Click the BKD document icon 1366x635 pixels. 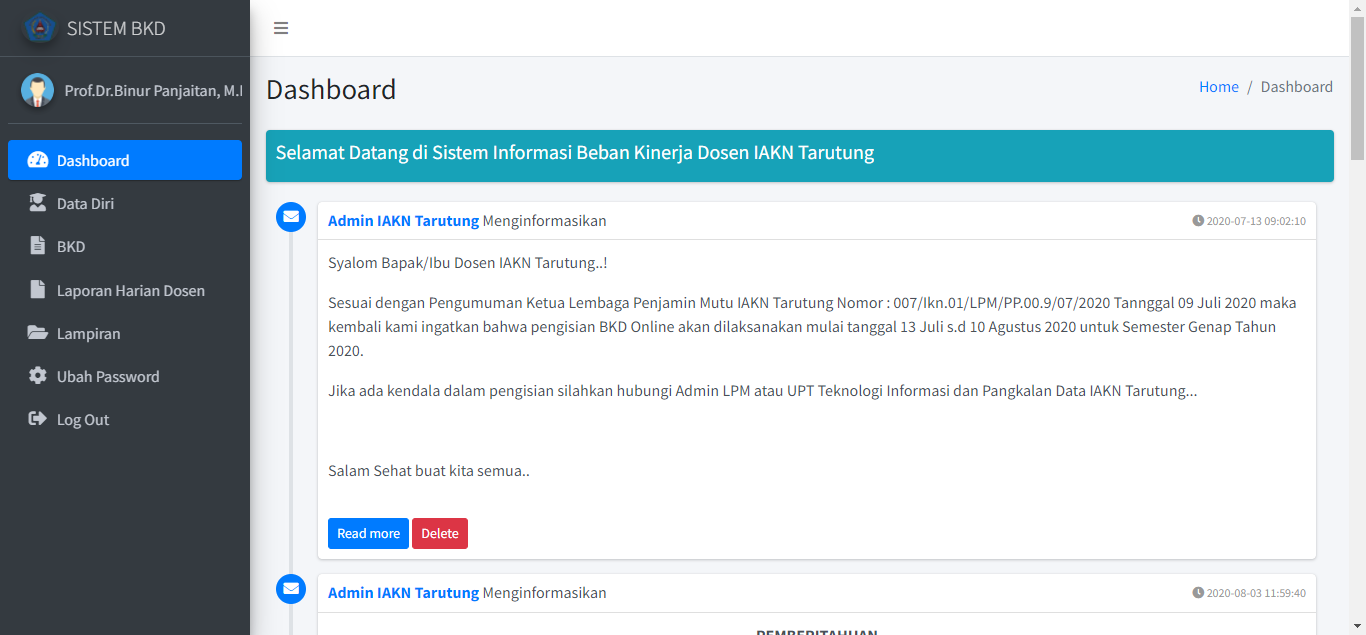click(38, 246)
